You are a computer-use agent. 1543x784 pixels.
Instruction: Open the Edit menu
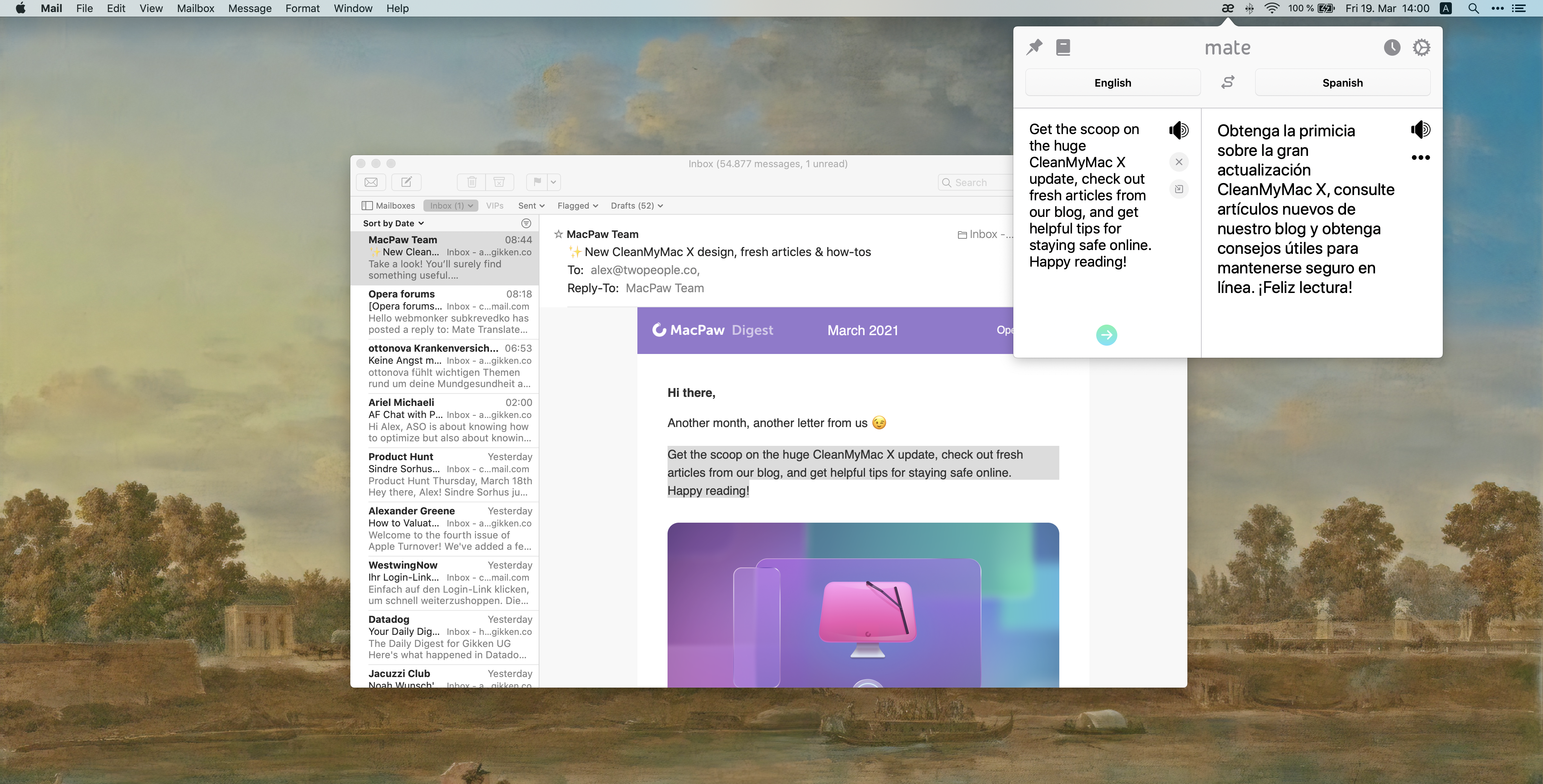tap(116, 8)
